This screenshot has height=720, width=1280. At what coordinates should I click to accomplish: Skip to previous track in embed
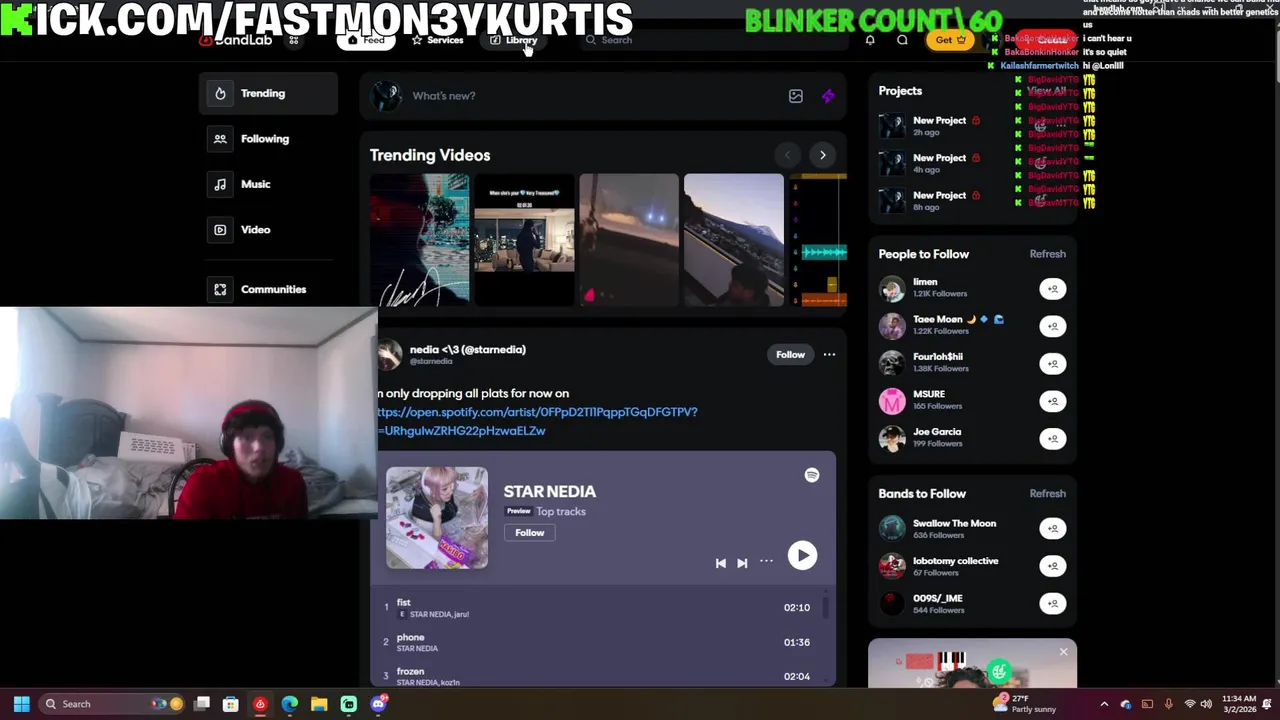tap(720, 563)
